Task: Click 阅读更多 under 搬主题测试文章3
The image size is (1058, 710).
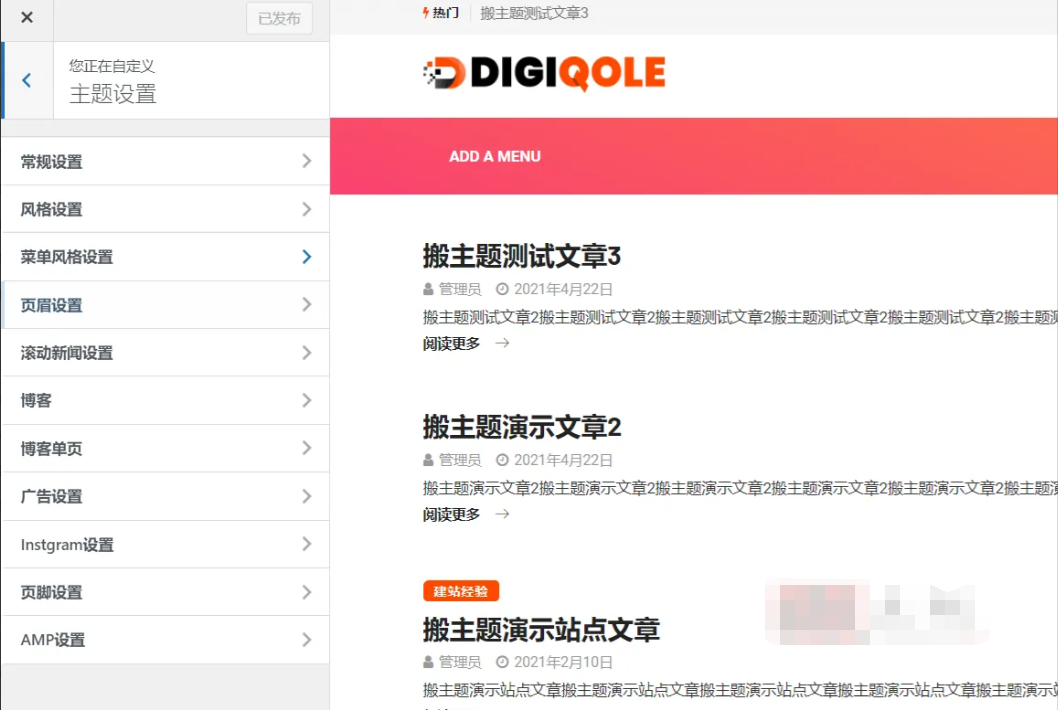Action: [x=451, y=344]
